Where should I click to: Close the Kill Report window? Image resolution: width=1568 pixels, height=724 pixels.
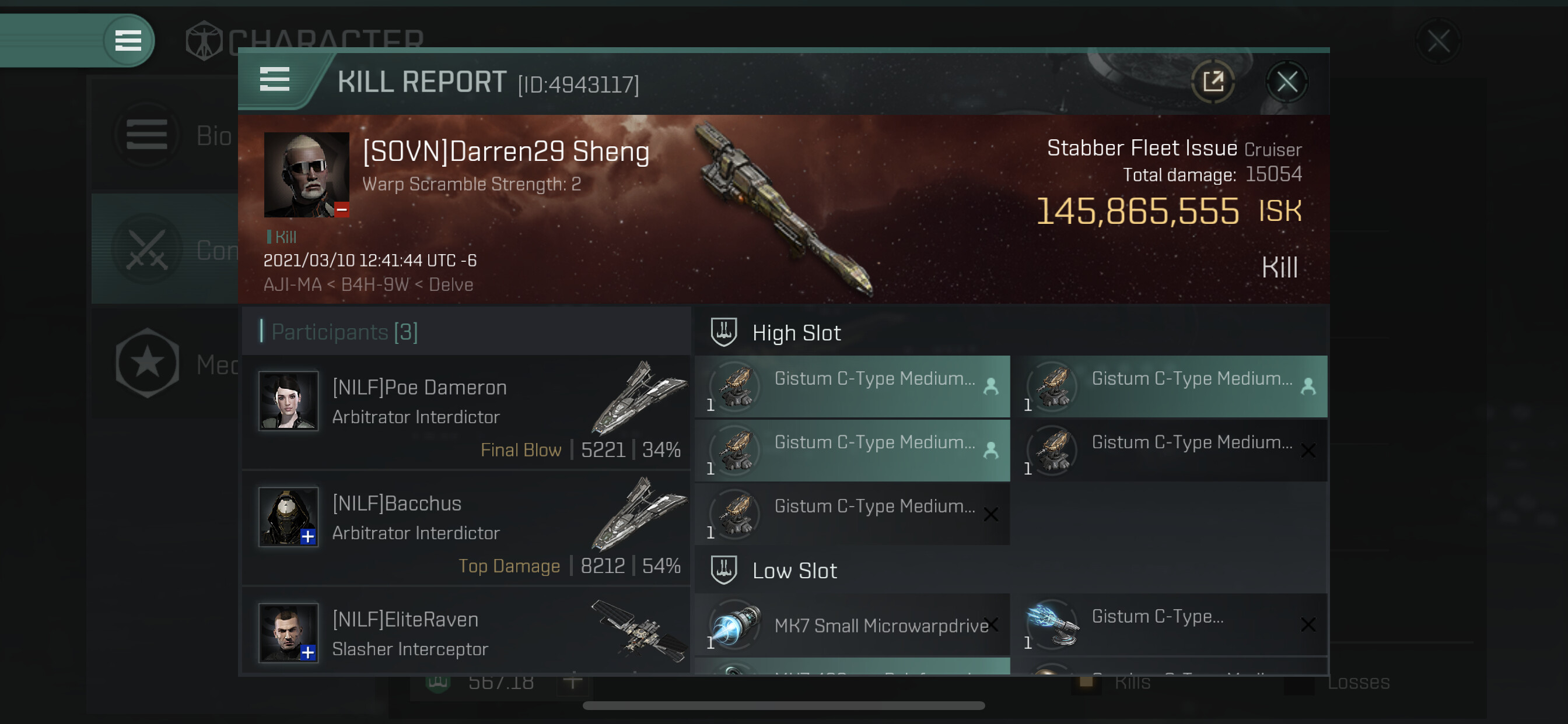1287,81
